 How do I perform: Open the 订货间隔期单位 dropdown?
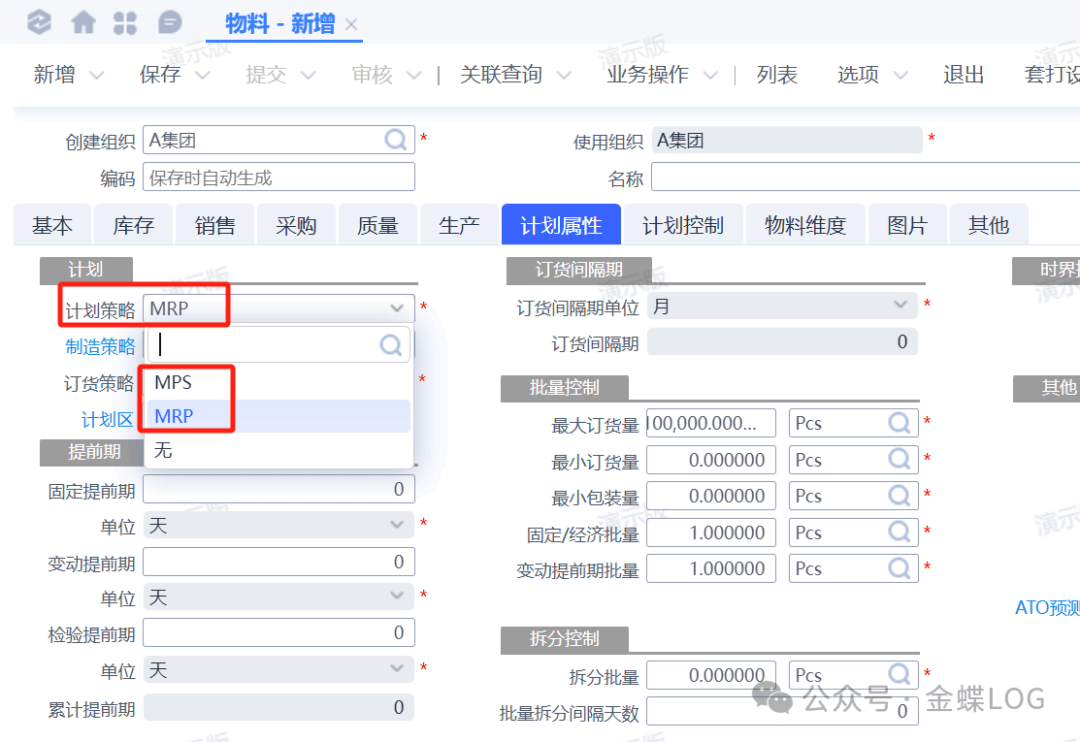900,306
